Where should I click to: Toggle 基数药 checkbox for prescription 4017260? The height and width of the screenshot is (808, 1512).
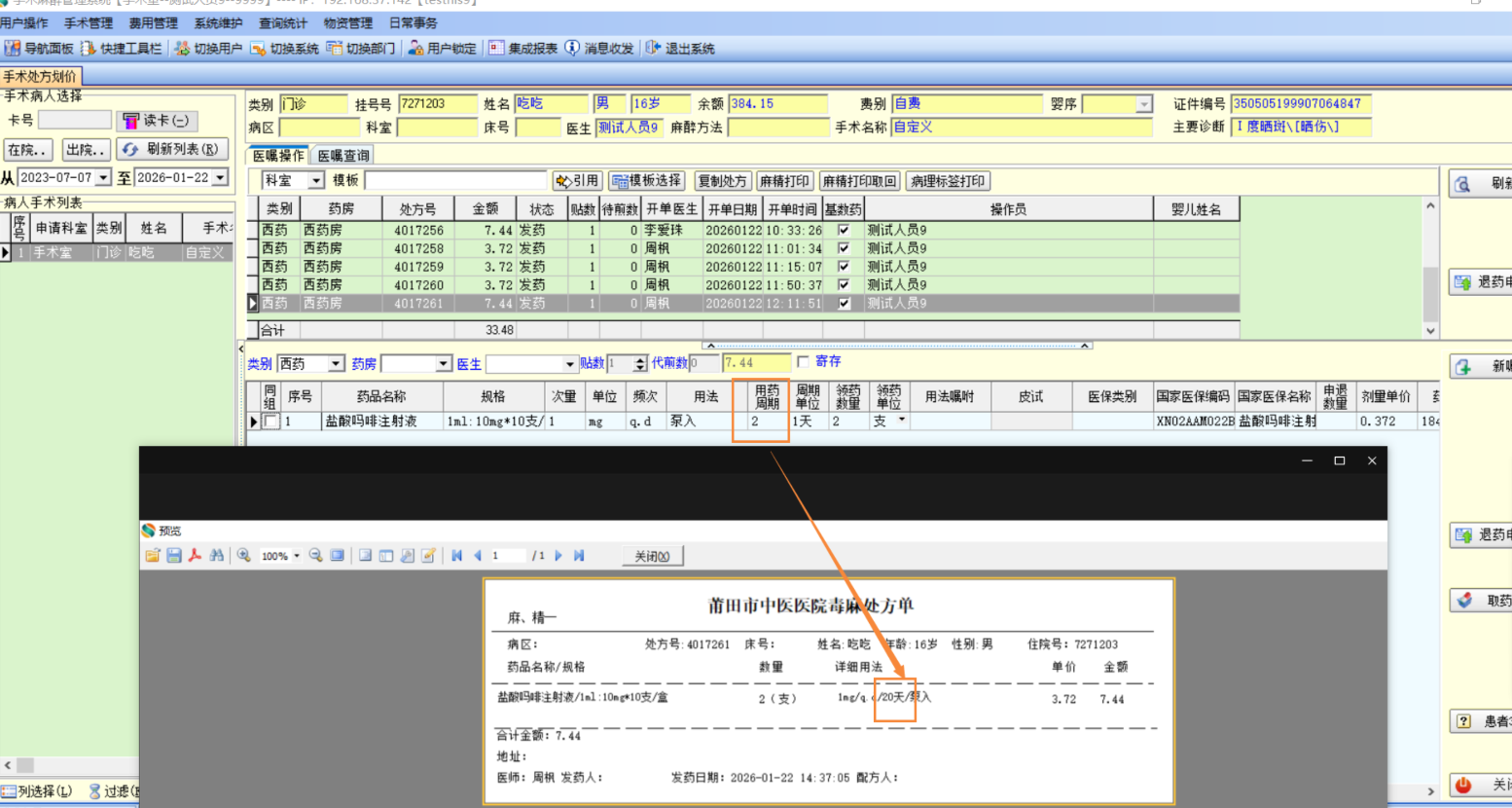844,285
